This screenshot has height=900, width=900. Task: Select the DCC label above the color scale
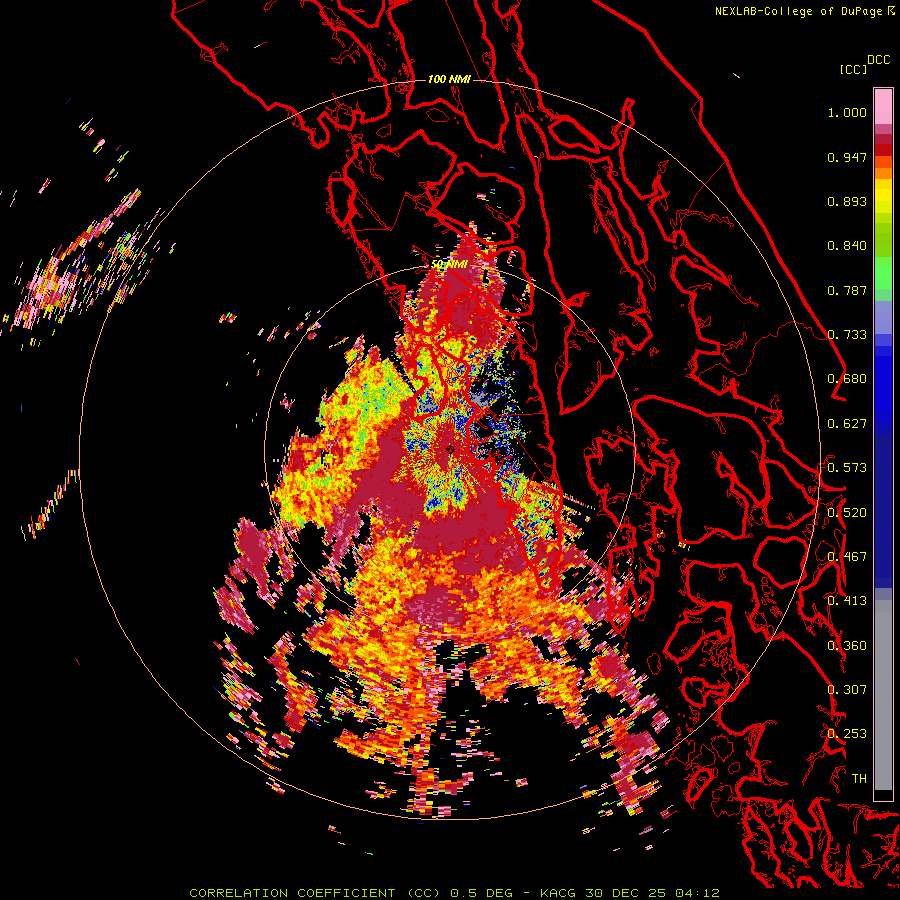[x=878, y=60]
